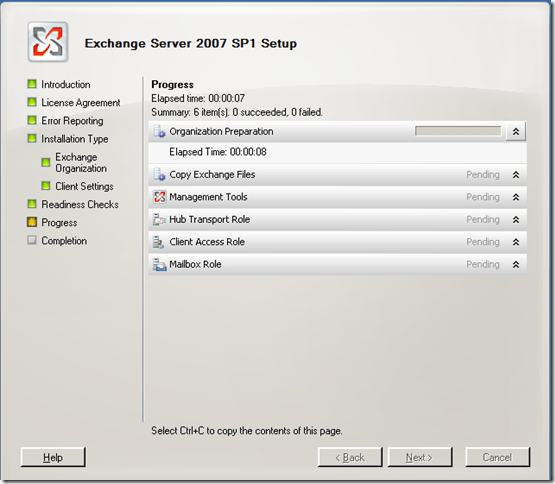
Task: Expand the Mailbox Role section
Action: pos(516,264)
